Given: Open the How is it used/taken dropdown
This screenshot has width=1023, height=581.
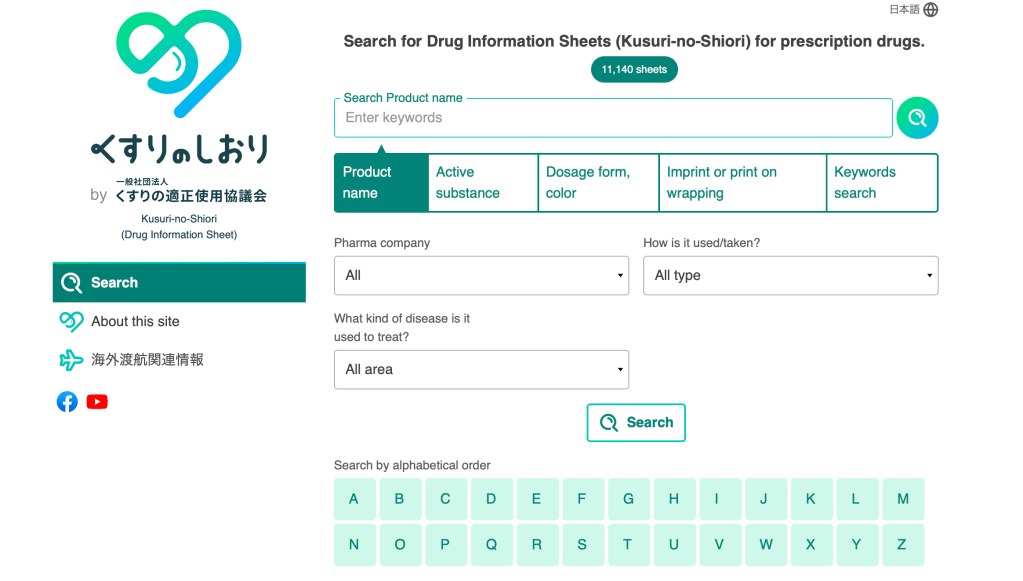Looking at the screenshot, I should (790, 275).
